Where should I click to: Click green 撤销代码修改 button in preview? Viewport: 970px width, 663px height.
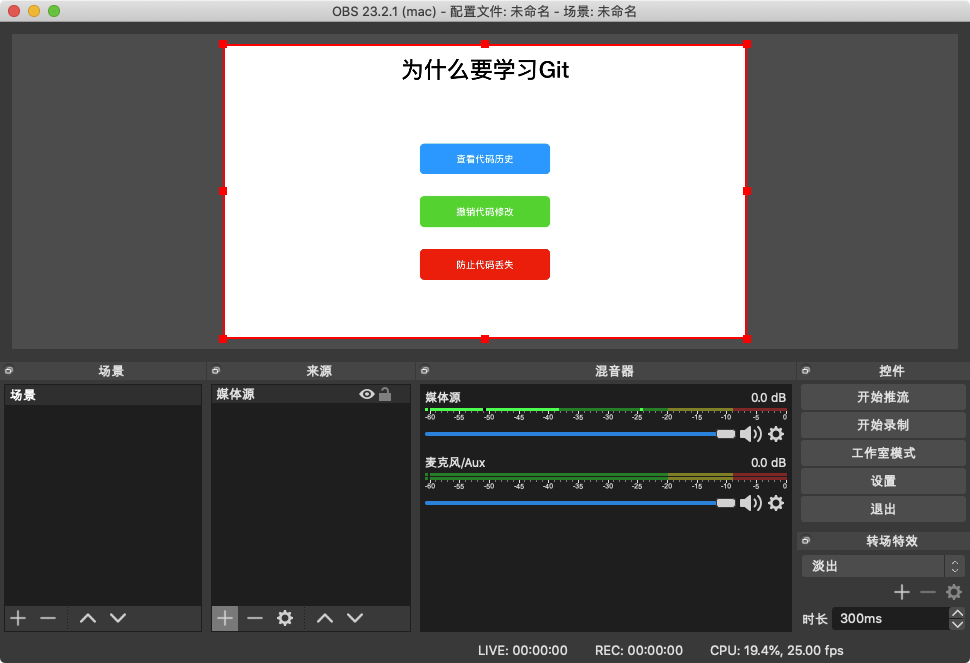coord(484,212)
